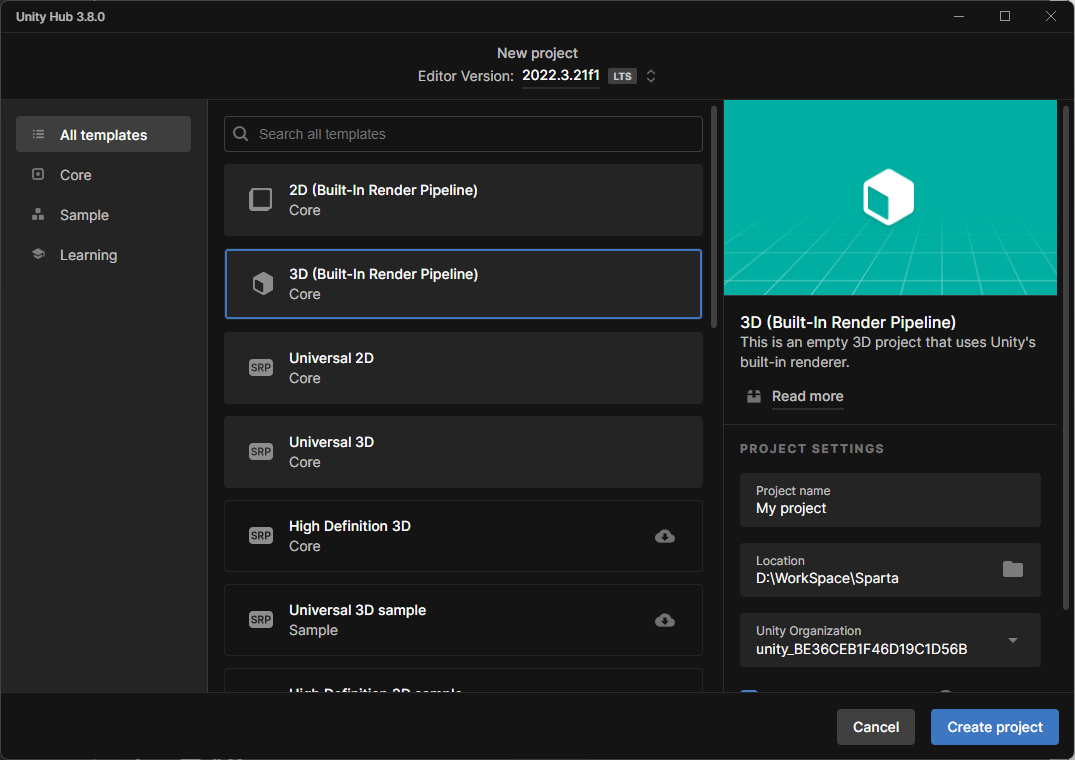The image size is (1075, 760).
Task: Click the 2D template square icon
Action: click(261, 199)
